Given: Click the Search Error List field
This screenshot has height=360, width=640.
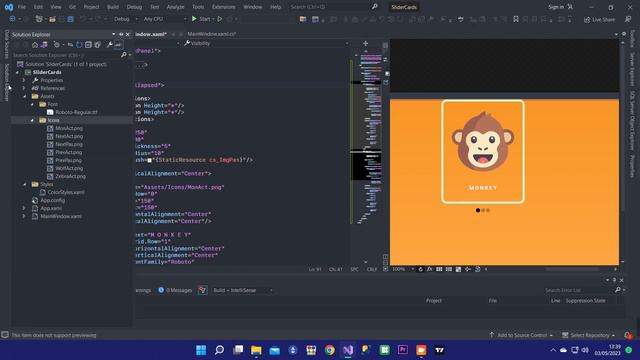Looking at the screenshot, I should (x=579, y=290).
